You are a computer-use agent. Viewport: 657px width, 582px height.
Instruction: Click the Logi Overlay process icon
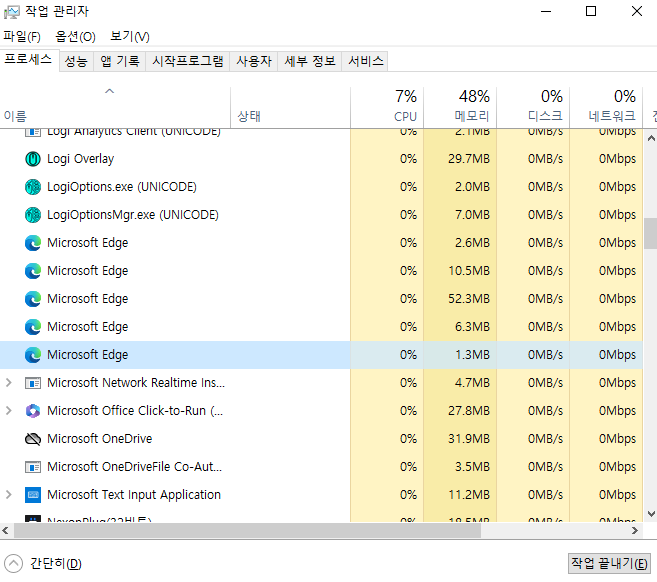pos(33,159)
